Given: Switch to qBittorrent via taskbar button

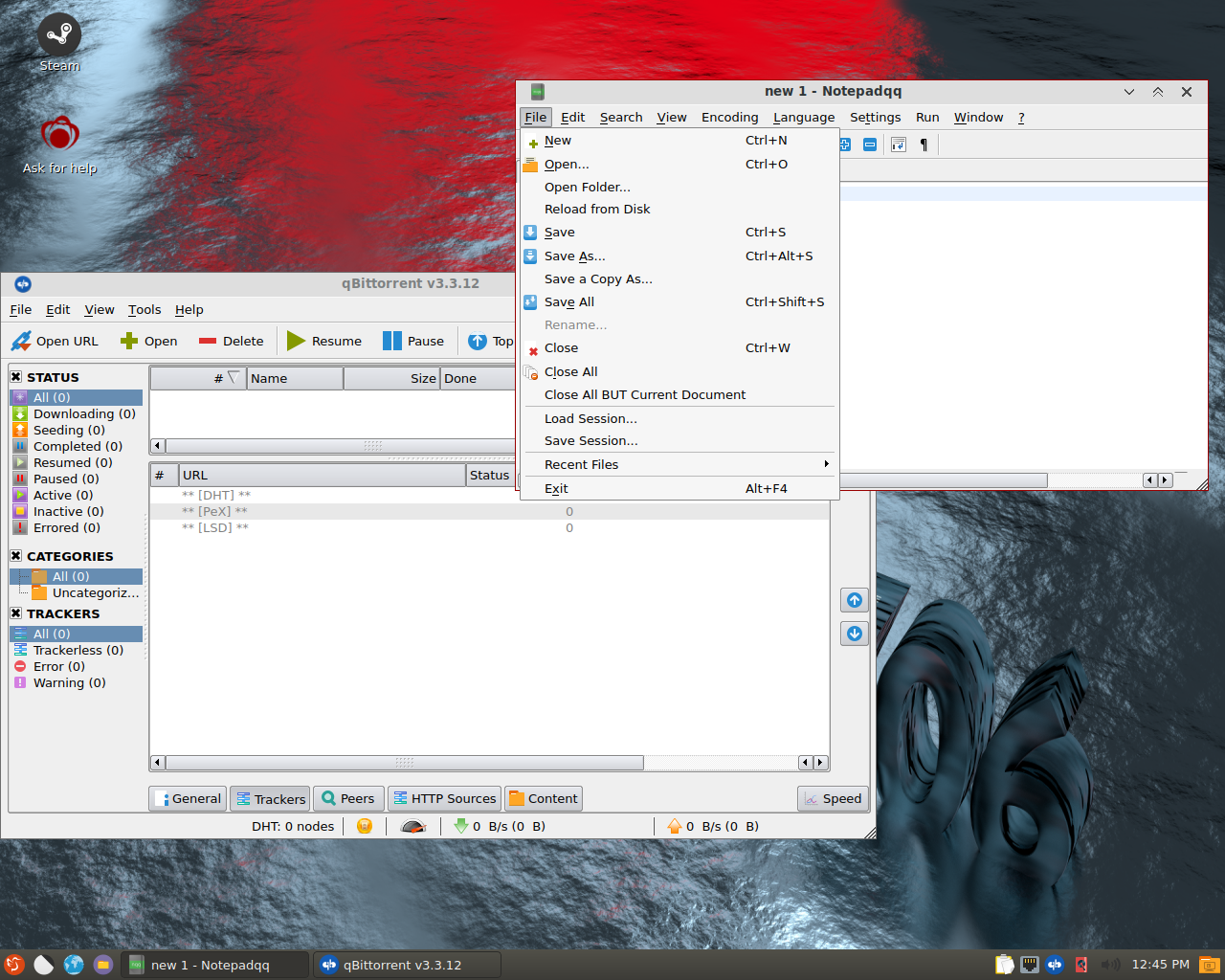Looking at the screenshot, I should tap(408, 965).
